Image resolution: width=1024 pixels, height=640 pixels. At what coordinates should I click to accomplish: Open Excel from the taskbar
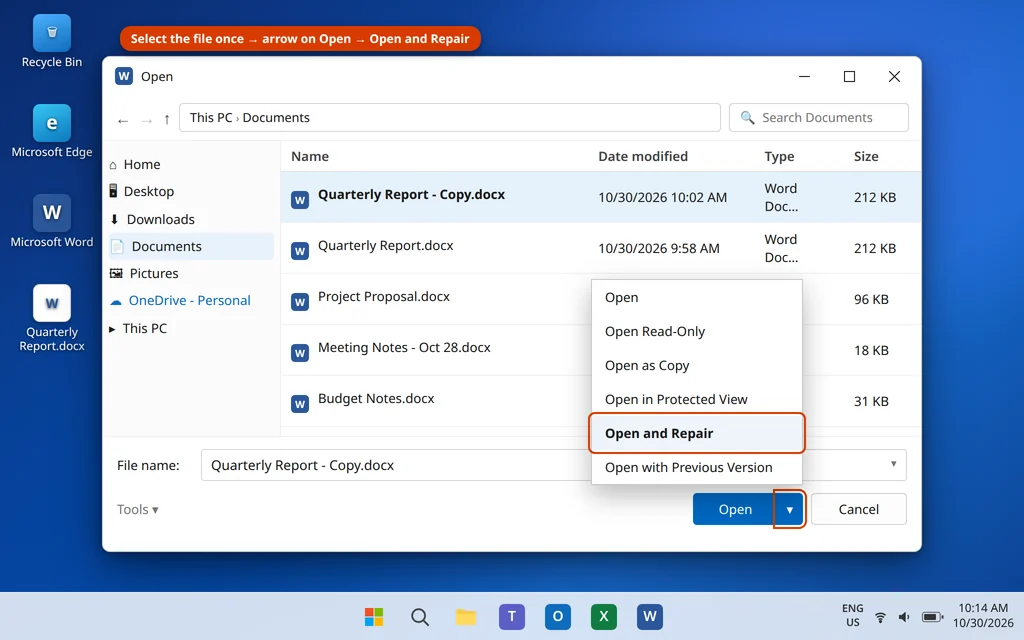(x=603, y=616)
